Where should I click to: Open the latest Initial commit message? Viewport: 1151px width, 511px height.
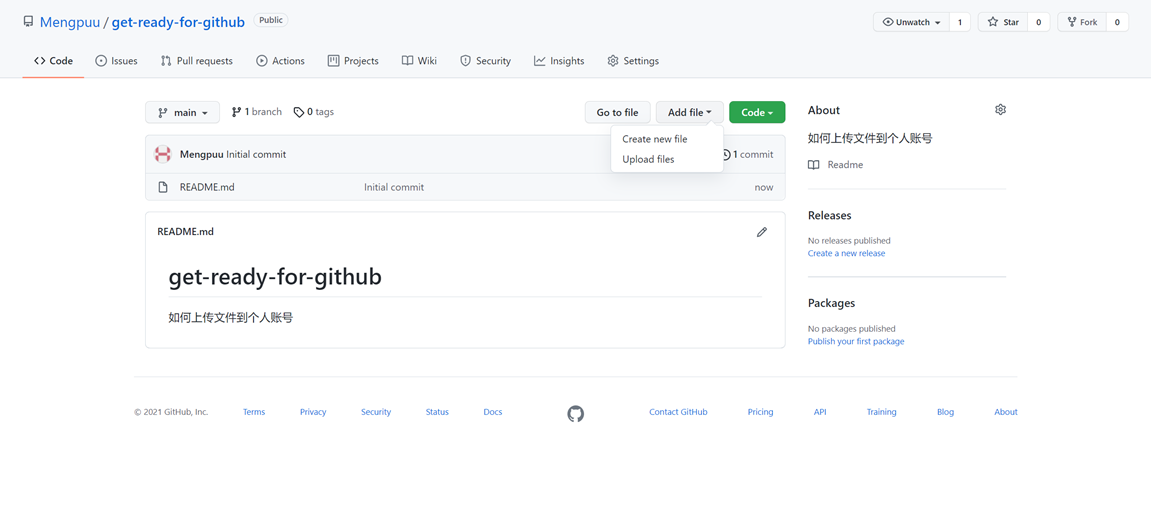pyautogui.click(x=256, y=154)
